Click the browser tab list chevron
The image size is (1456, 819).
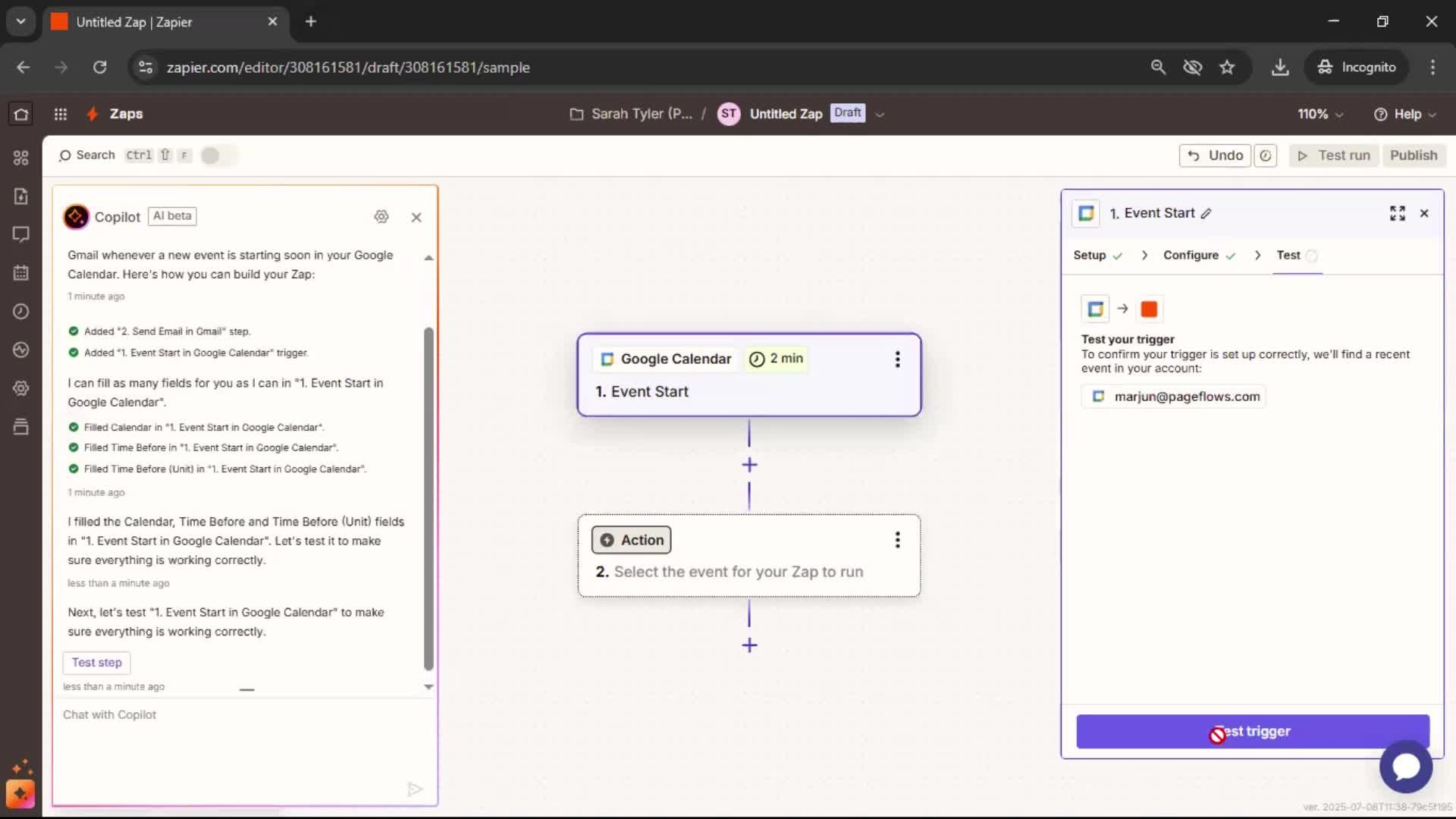[20, 21]
